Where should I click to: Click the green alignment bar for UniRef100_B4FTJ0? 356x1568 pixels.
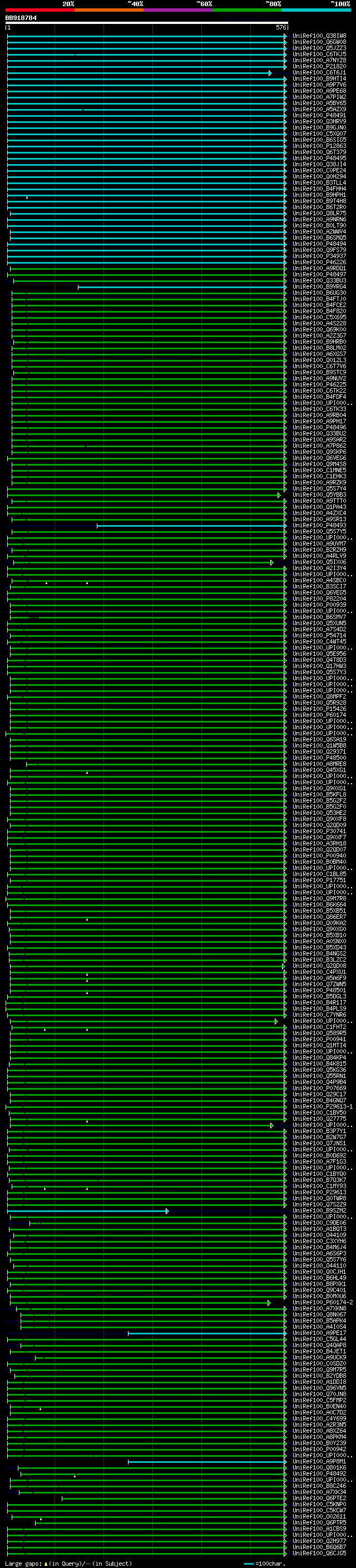[x=149, y=299]
